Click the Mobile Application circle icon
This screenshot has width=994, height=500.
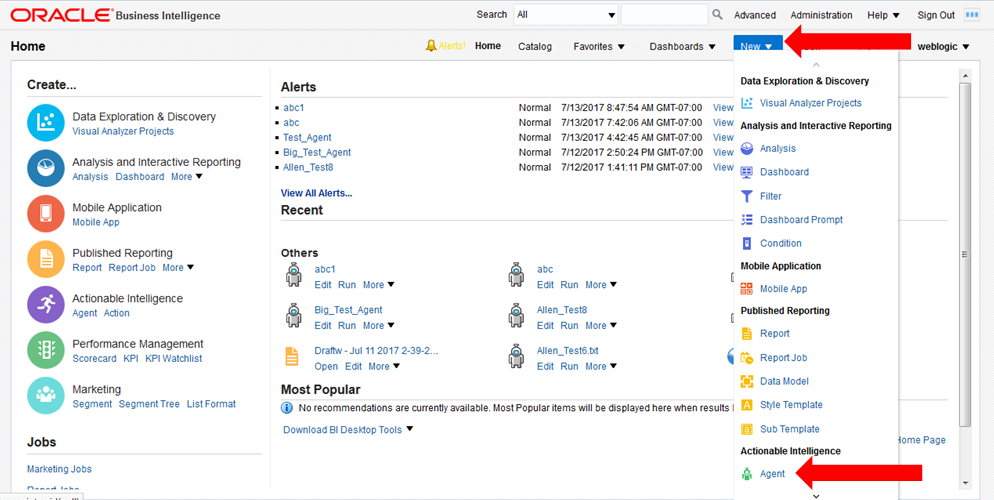pos(46,214)
